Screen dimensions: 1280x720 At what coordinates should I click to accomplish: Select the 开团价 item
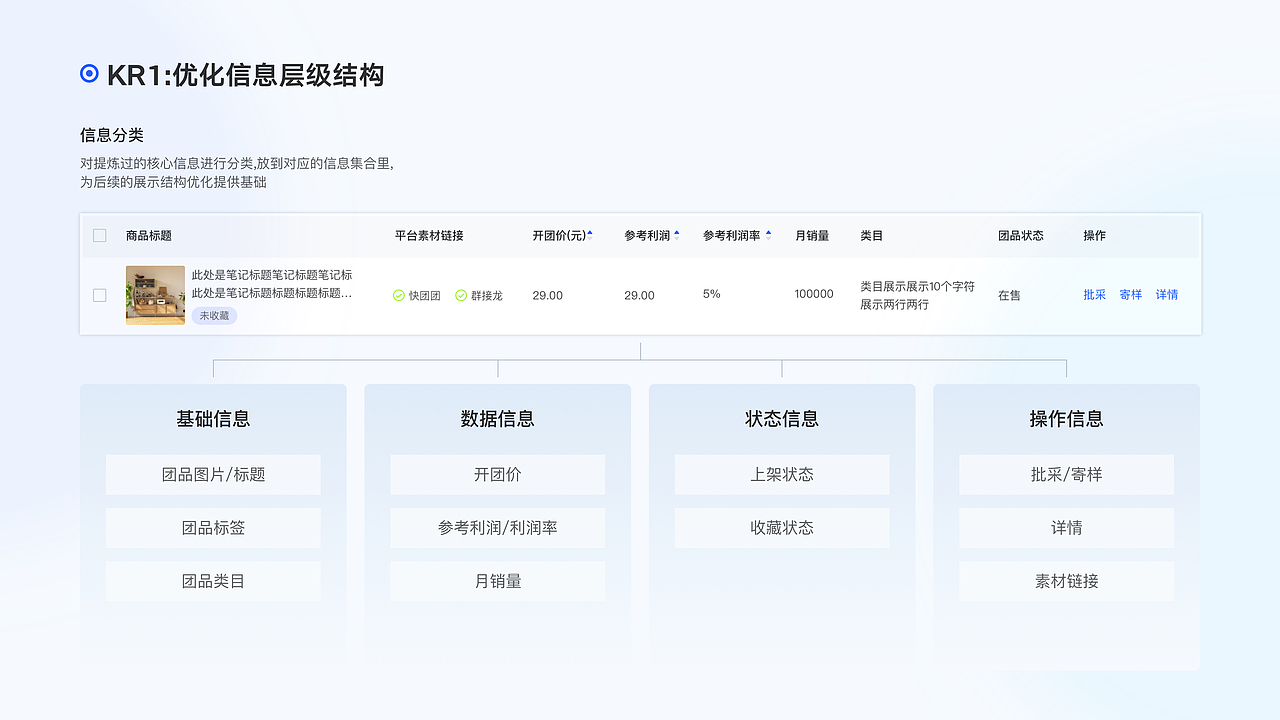tap(498, 475)
